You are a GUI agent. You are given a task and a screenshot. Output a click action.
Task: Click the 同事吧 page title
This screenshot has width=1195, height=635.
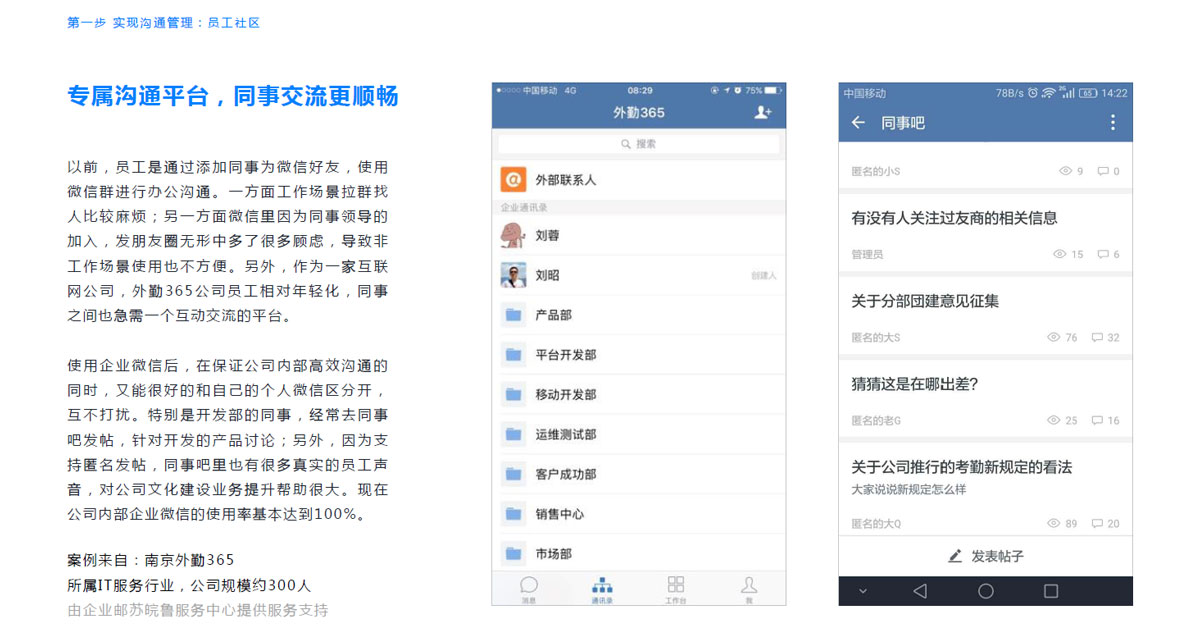[x=903, y=123]
